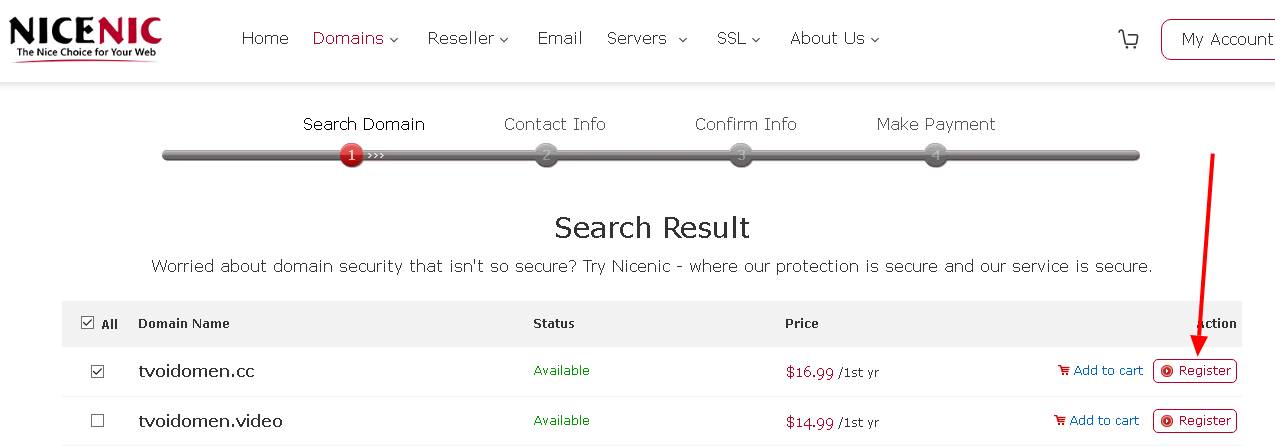Open the Email menu item

coord(559,39)
